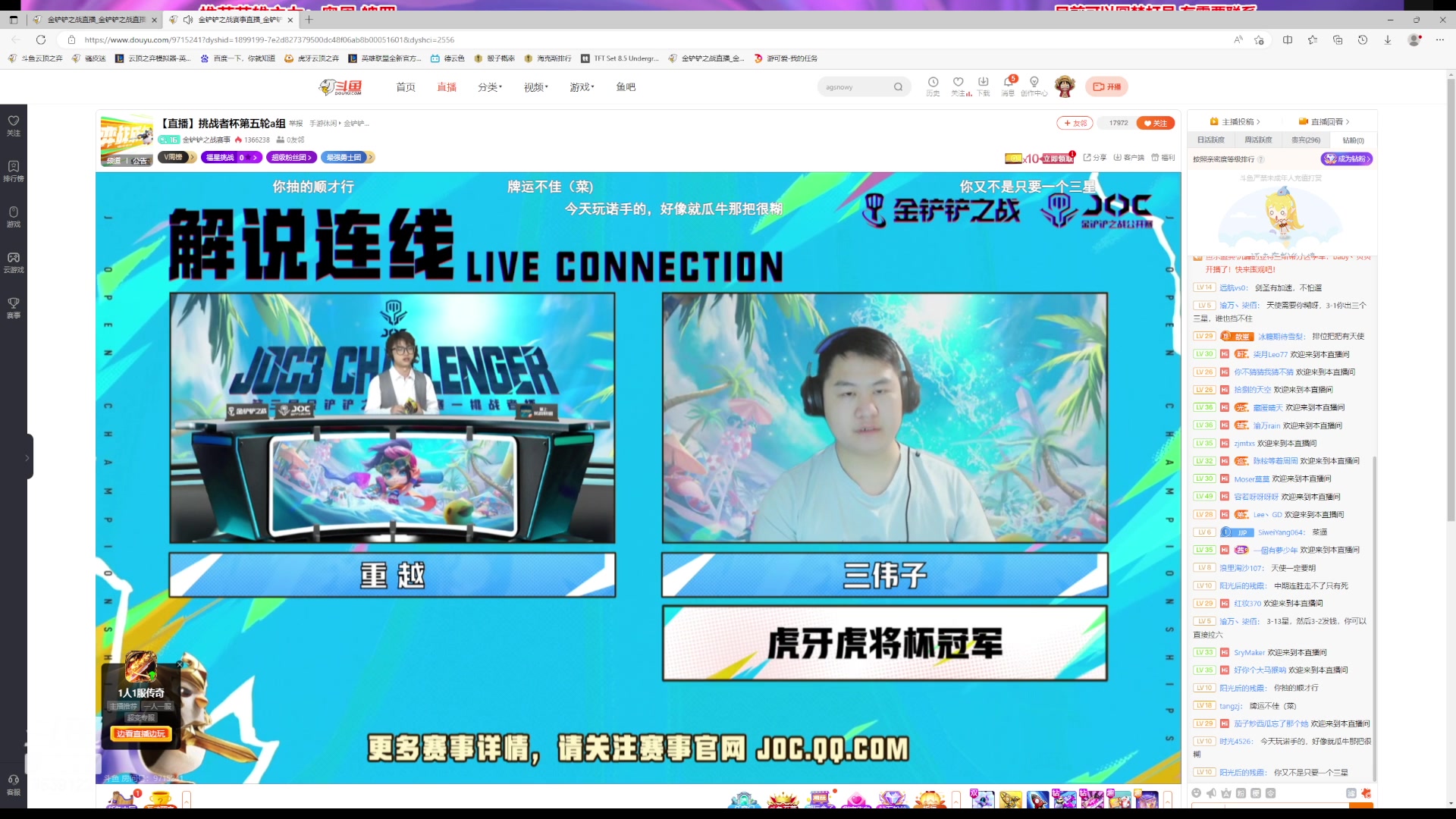
Task: Click the search magnifier icon
Action: (898, 87)
